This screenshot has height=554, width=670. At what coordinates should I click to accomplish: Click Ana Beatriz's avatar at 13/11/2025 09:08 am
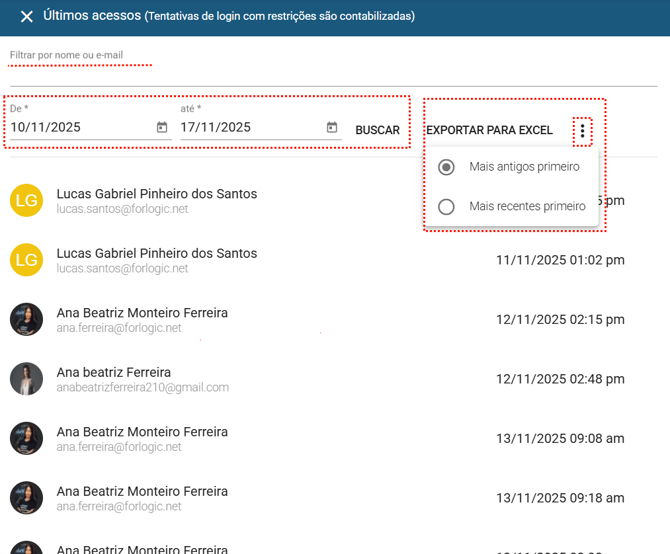click(27, 439)
